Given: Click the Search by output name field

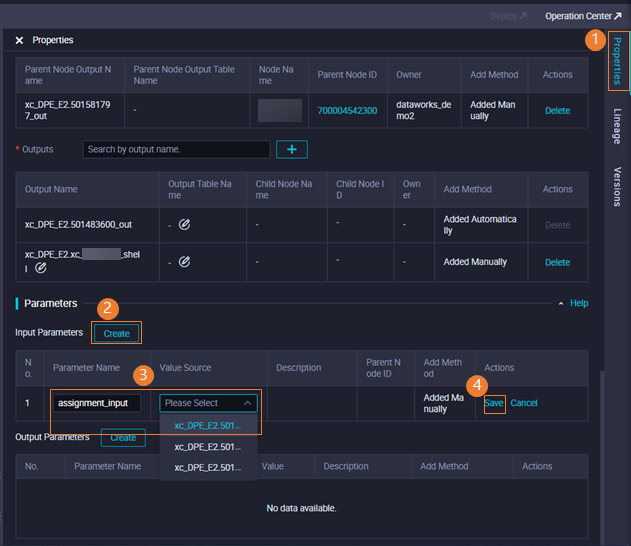Looking at the screenshot, I should tap(176, 149).
